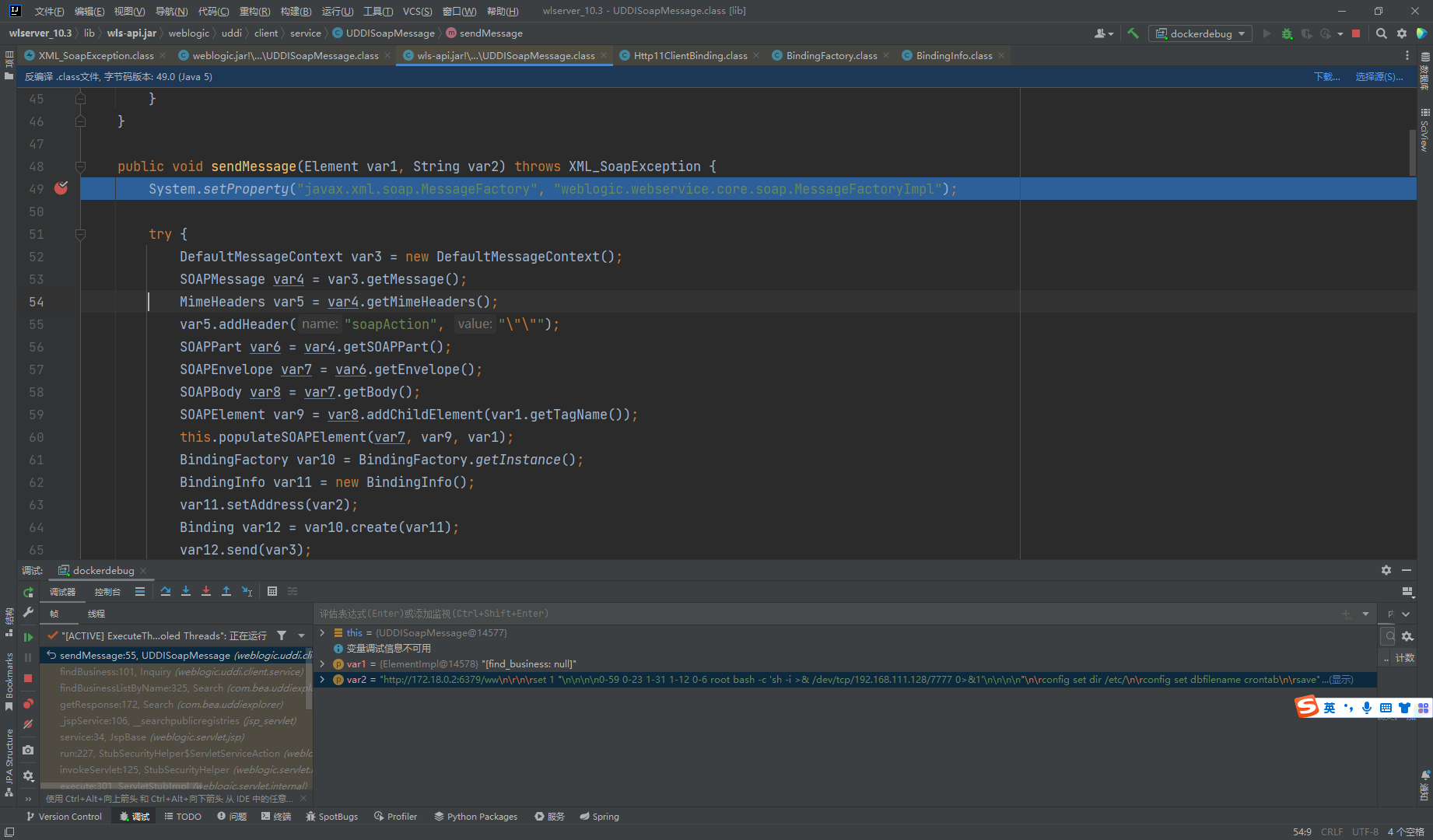
Task: Open the 运行(U) menu
Action: [337, 11]
